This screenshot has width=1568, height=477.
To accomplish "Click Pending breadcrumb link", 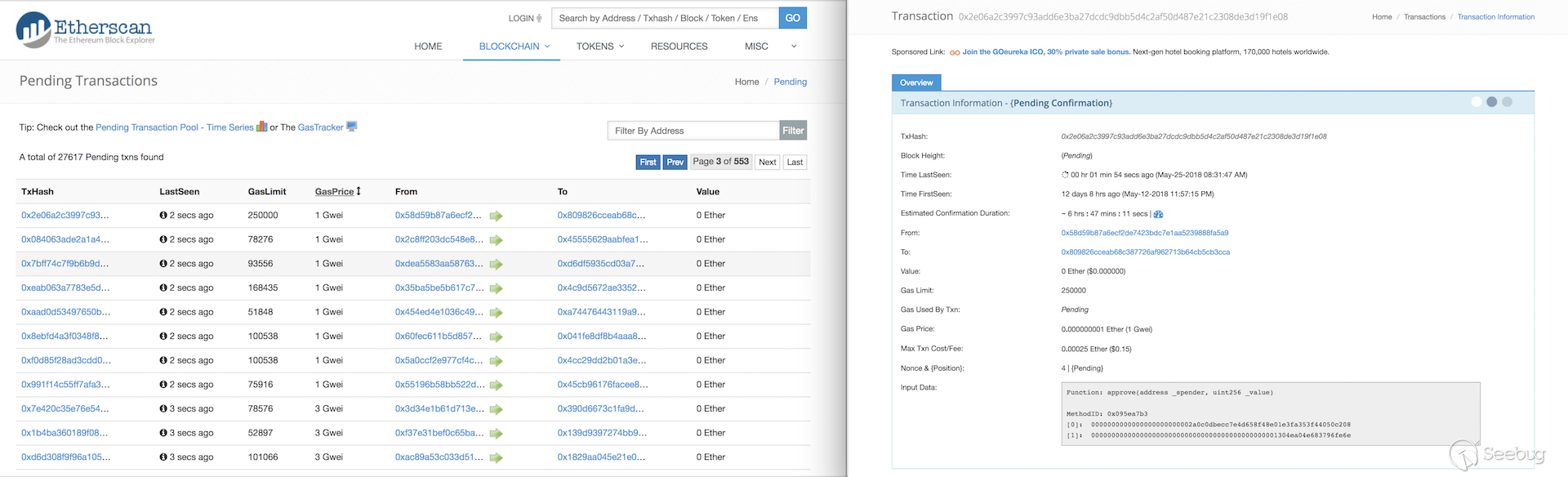I will 790,82.
